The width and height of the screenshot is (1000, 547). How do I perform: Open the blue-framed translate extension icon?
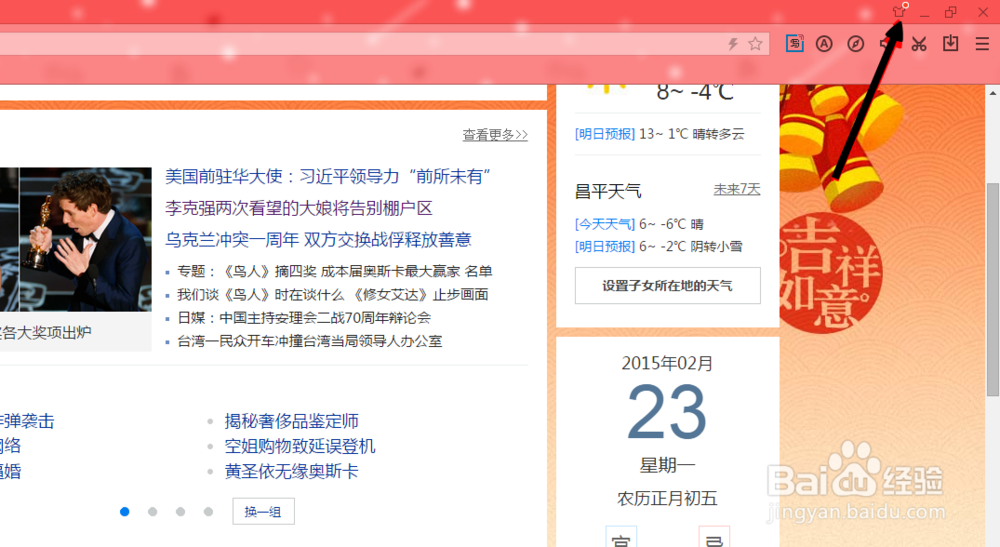[x=795, y=43]
